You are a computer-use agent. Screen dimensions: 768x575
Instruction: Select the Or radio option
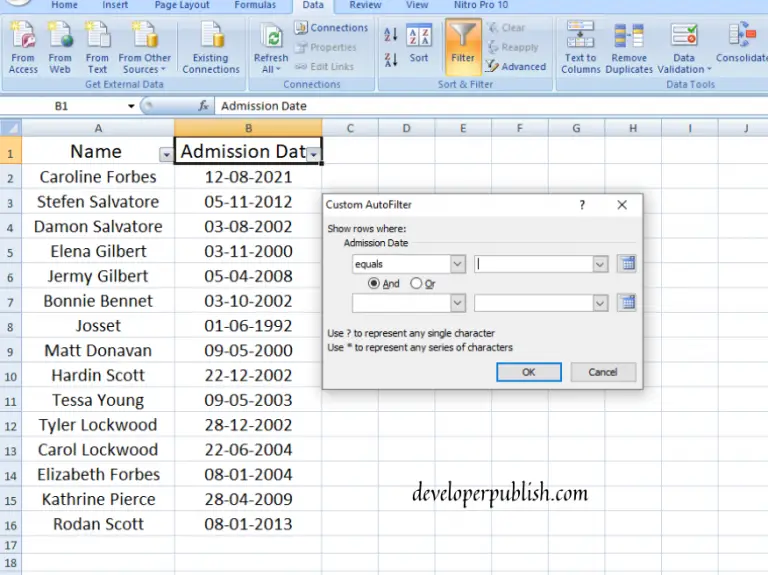pyautogui.click(x=423, y=284)
